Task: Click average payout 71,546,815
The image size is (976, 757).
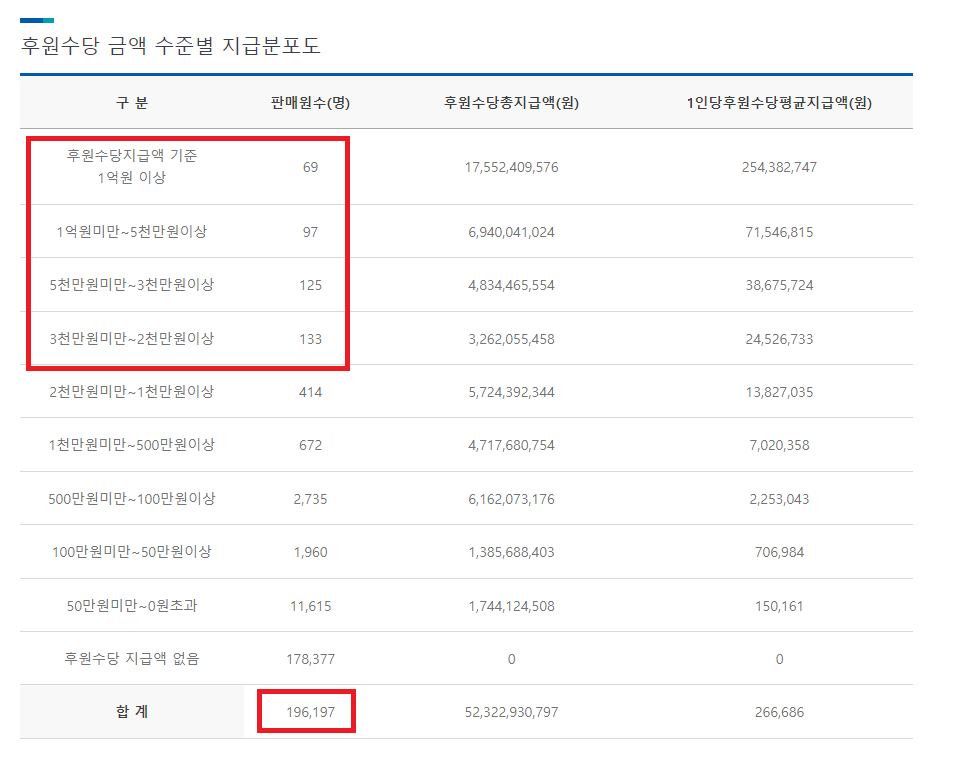Action: click(x=779, y=232)
